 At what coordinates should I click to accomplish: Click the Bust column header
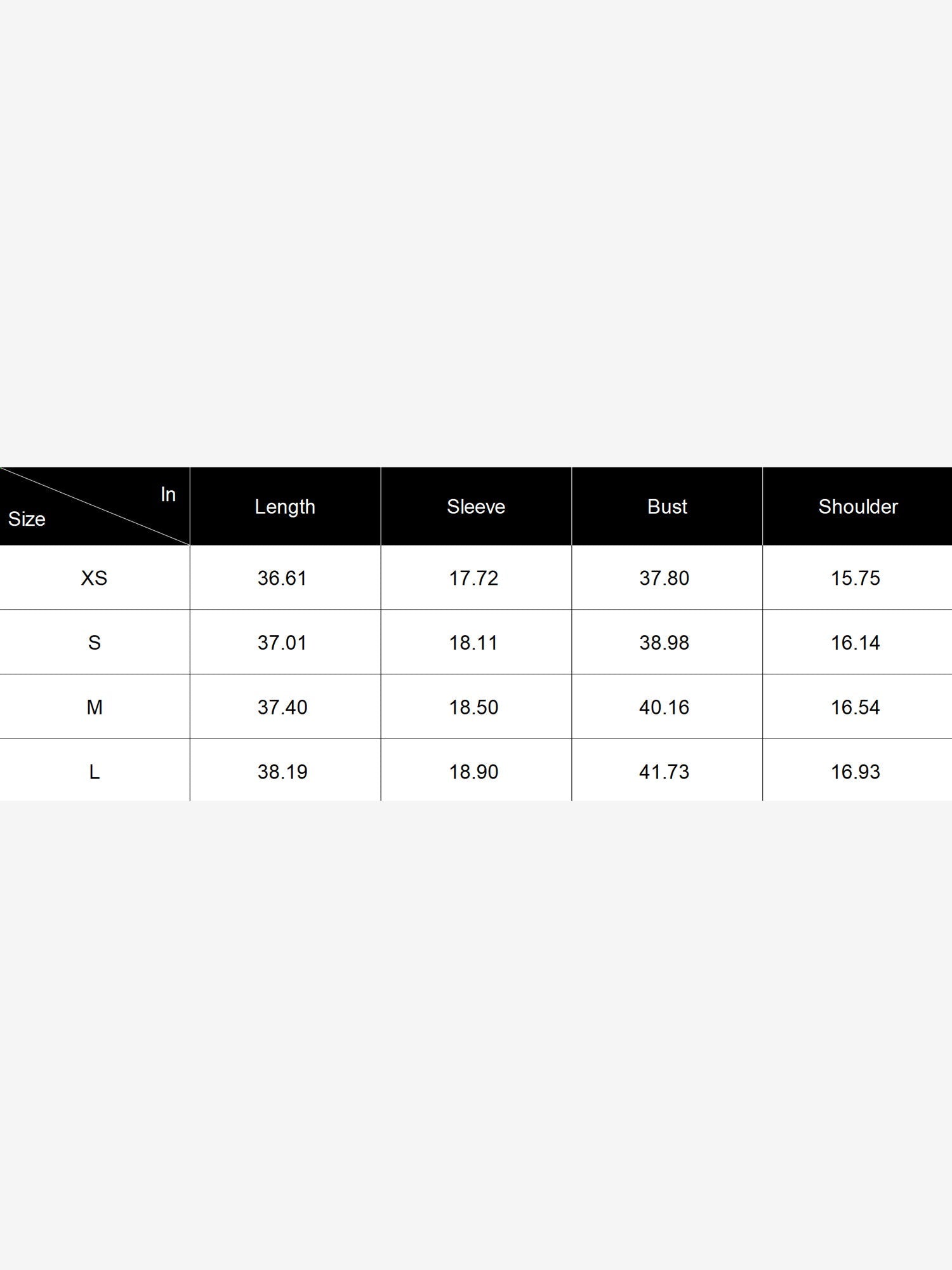click(x=667, y=507)
